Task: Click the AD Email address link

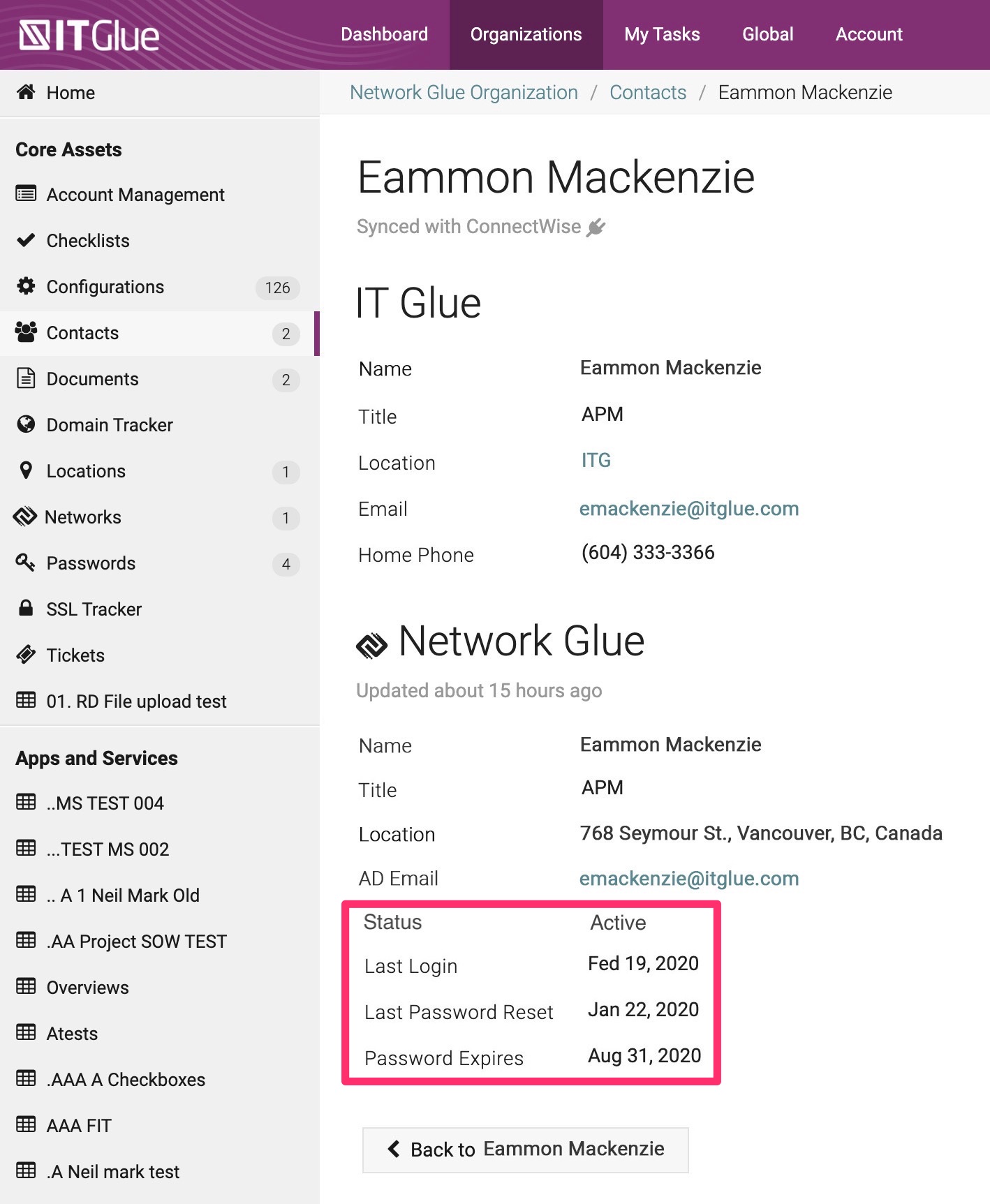Action: point(688,879)
